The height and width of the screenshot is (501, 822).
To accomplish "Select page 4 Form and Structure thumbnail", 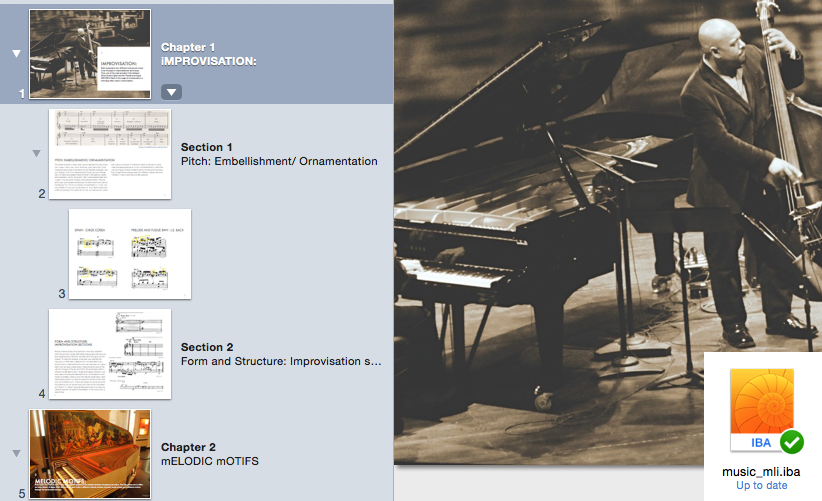I will point(110,354).
